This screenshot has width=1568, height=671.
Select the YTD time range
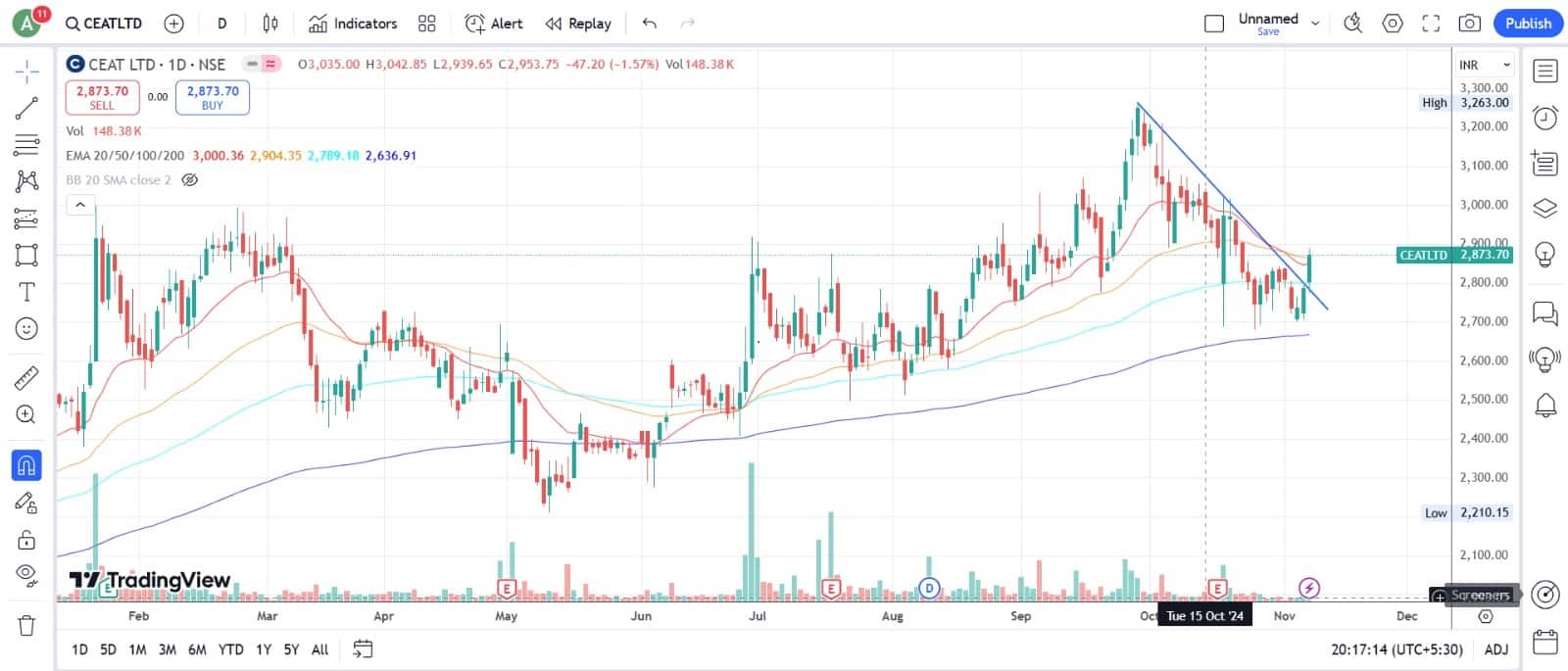click(230, 649)
